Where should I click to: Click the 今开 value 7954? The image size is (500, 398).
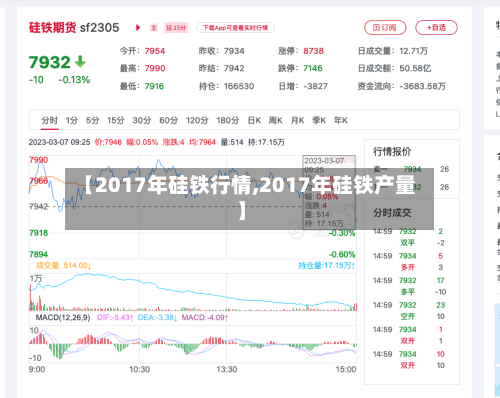tap(155, 51)
